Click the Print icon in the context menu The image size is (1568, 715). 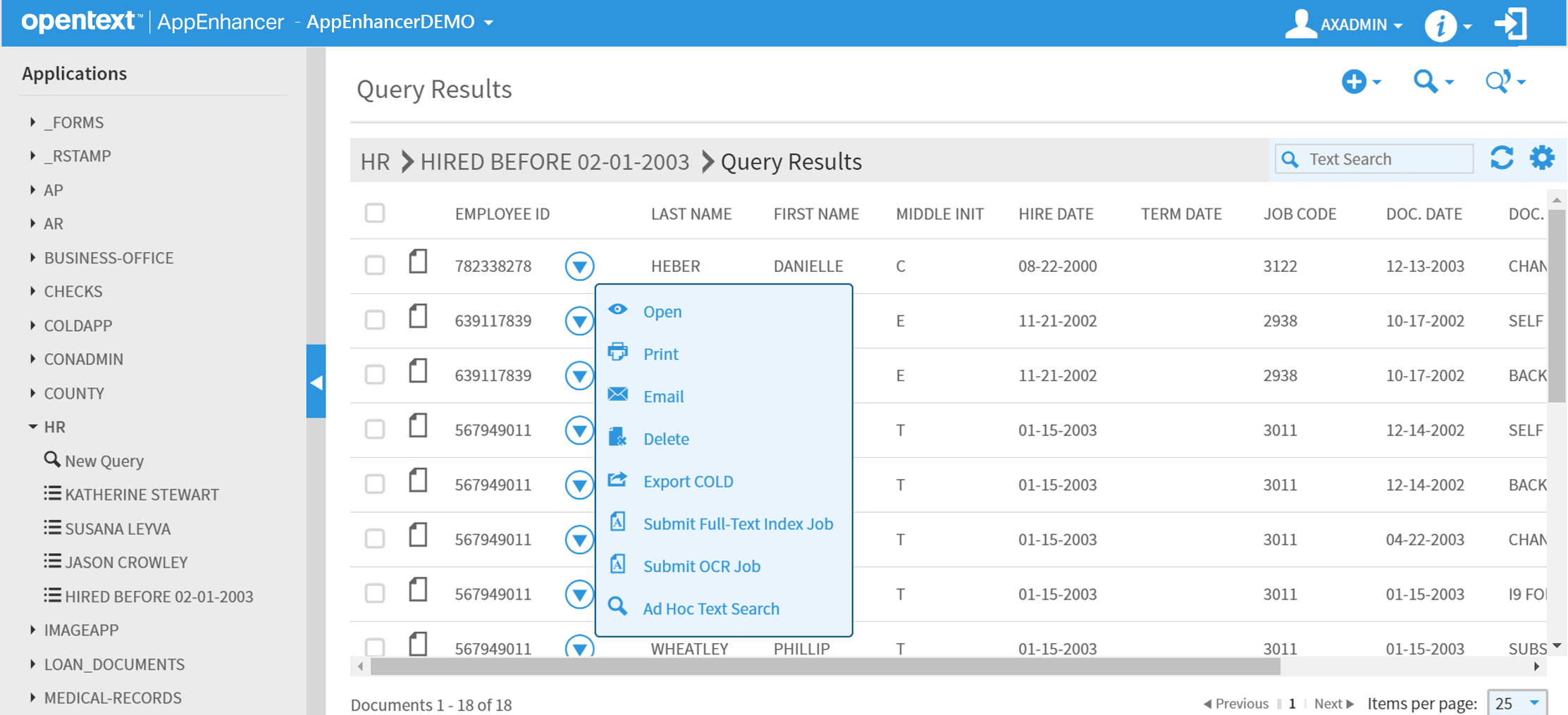point(617,352)
